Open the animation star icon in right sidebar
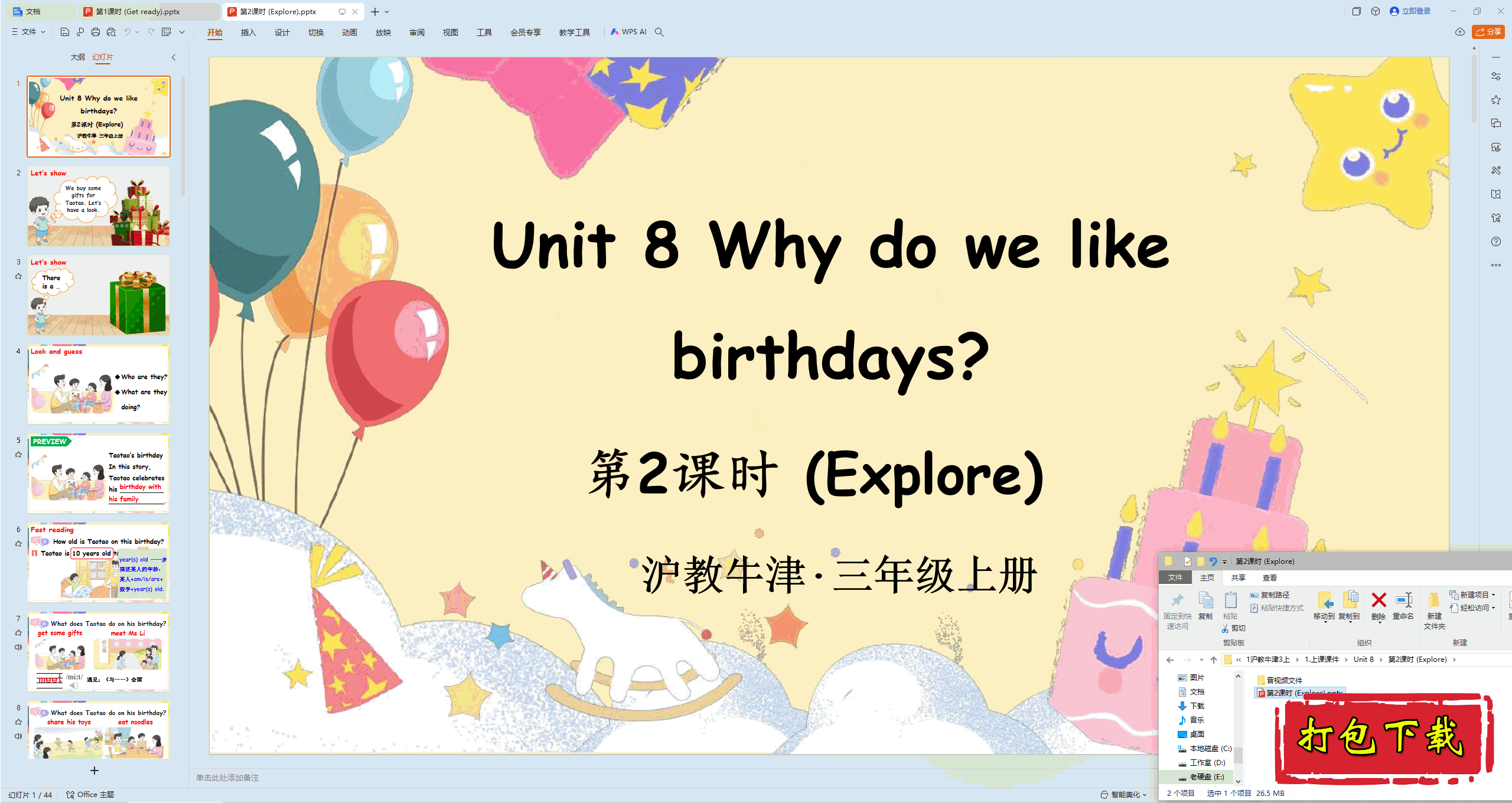 [1496, 100]
